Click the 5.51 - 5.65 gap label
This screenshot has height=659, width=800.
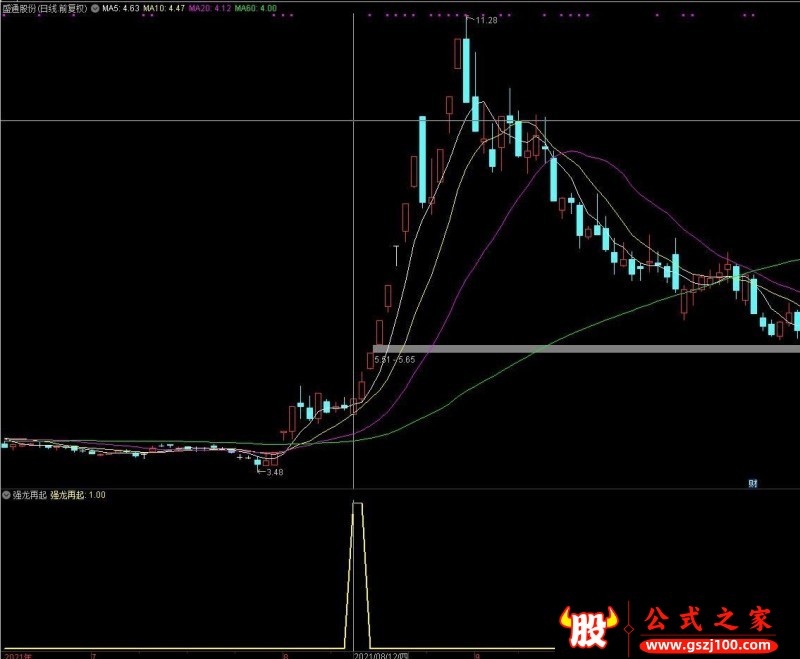pos(395,359)
